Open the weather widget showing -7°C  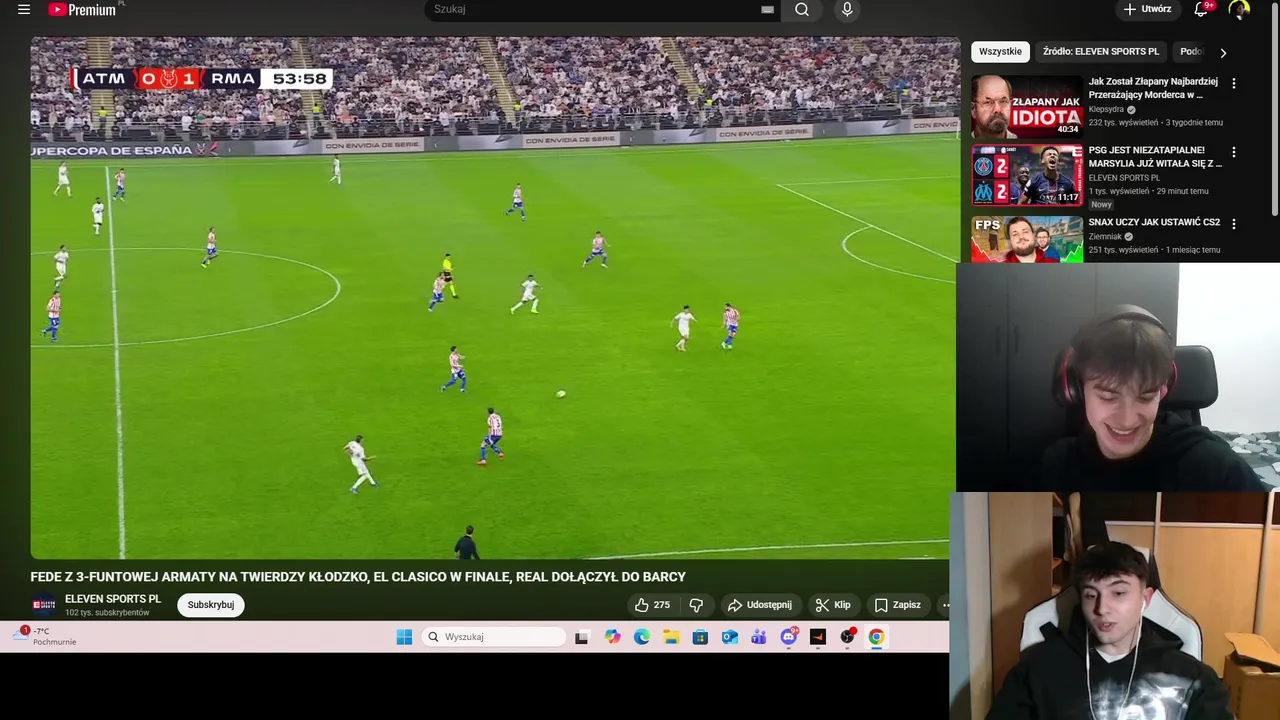click(46, 636)
